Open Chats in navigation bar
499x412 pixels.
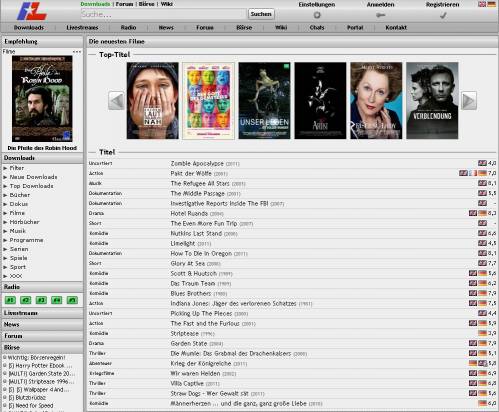coord(317,28)
